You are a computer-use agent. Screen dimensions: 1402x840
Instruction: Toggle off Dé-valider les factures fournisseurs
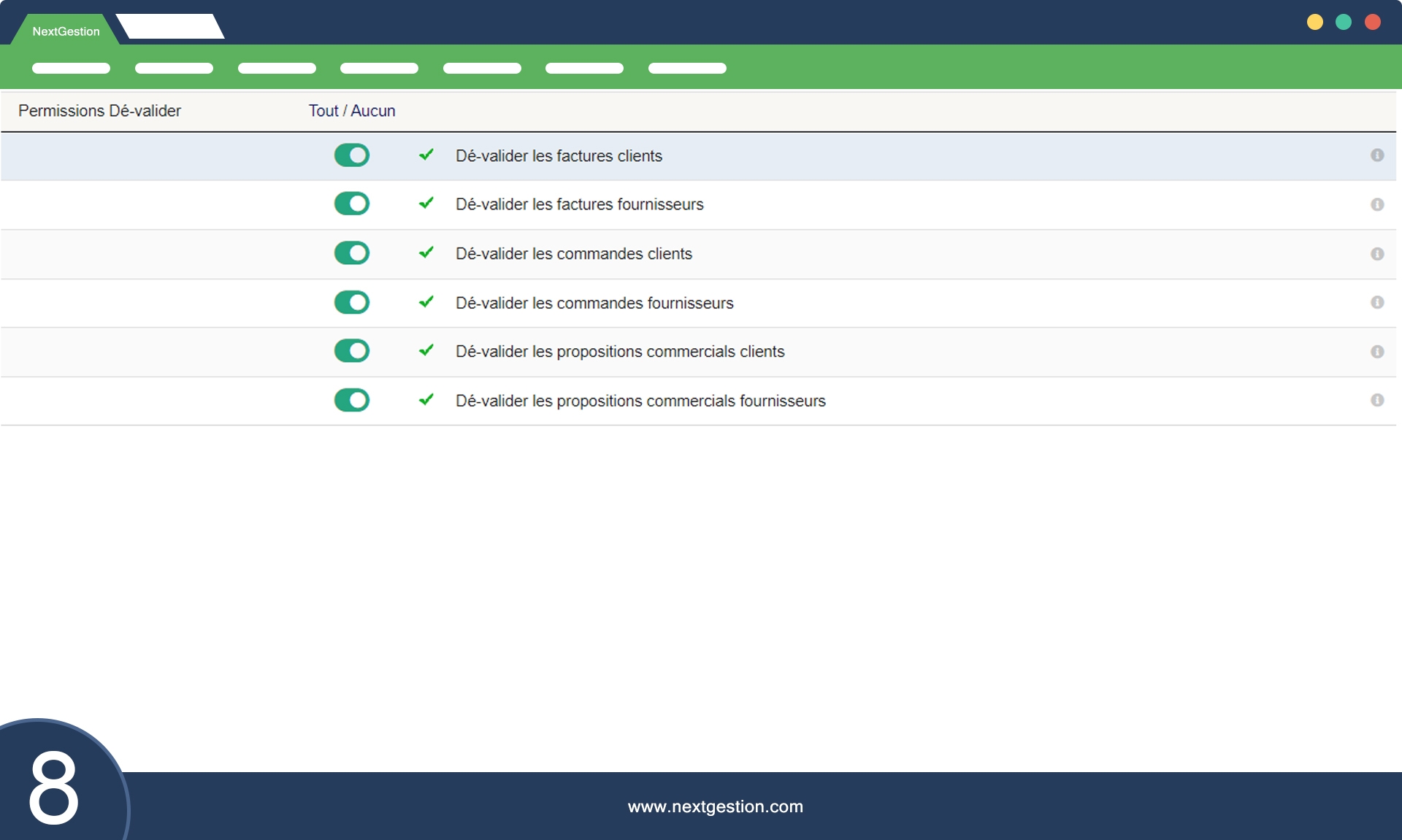coord(352,204)
